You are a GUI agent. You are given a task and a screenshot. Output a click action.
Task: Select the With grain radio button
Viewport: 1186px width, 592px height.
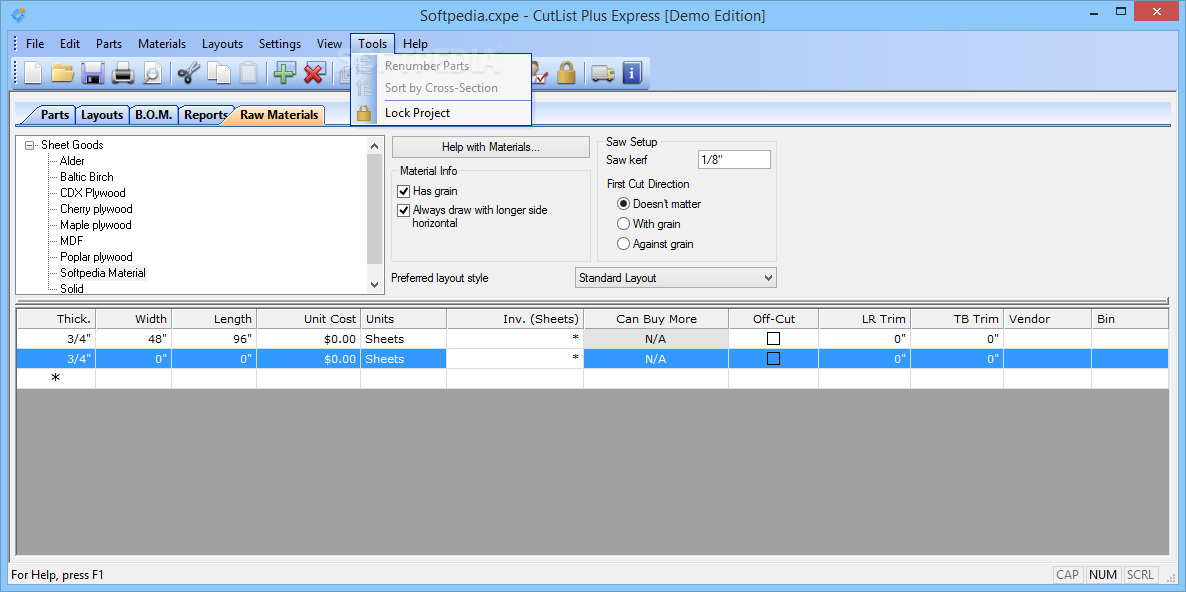pyautogui.click(x=623, y=224)
